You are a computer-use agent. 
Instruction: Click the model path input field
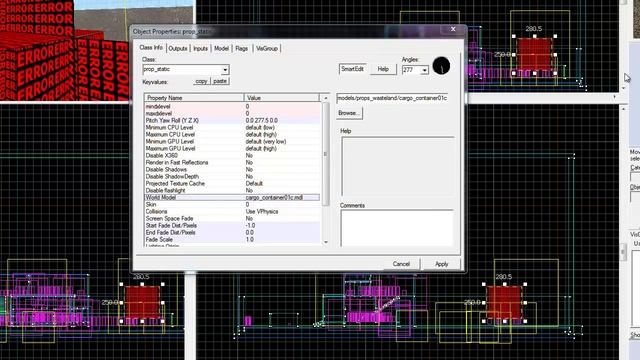click(x=392, y=98)
